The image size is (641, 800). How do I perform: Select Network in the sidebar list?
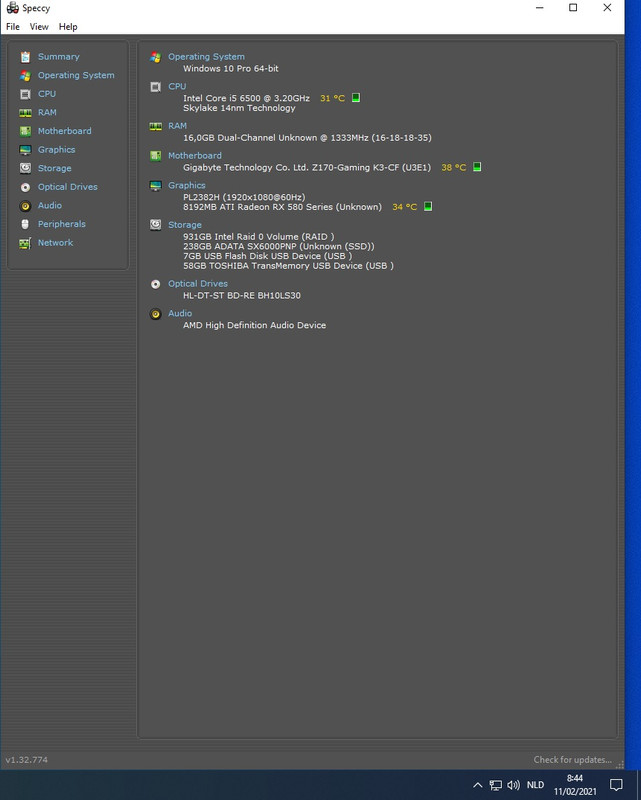(x=56, y=242)
